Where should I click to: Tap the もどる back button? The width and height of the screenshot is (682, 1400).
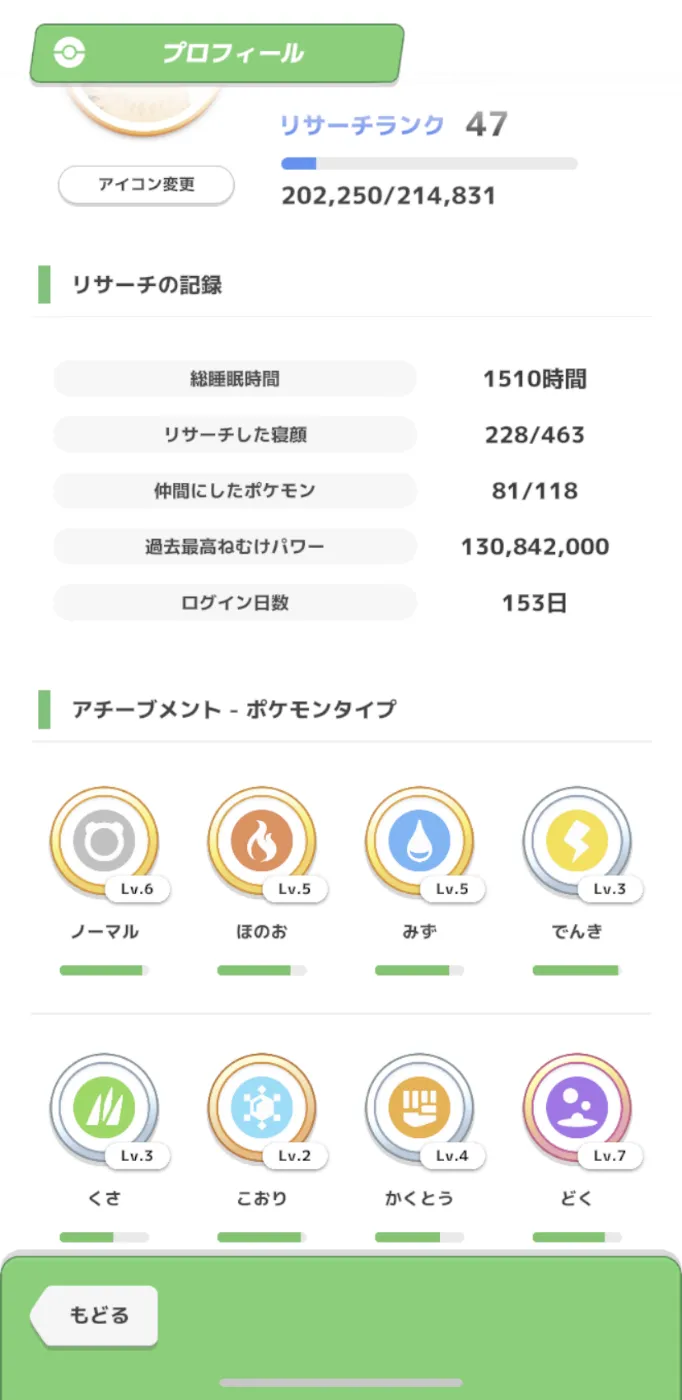(97, 1315)
